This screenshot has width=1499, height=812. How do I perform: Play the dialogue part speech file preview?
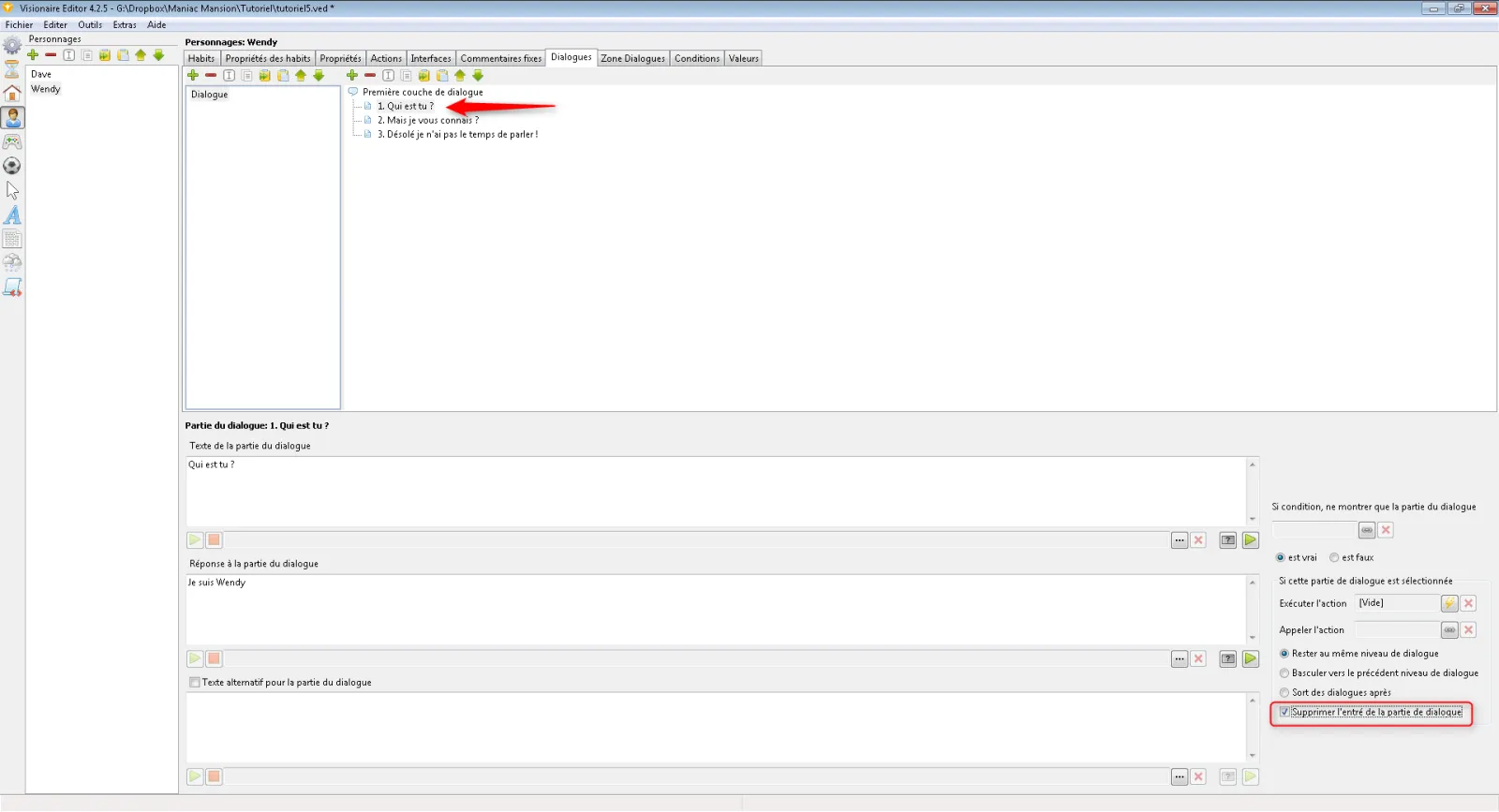(195, 540)
